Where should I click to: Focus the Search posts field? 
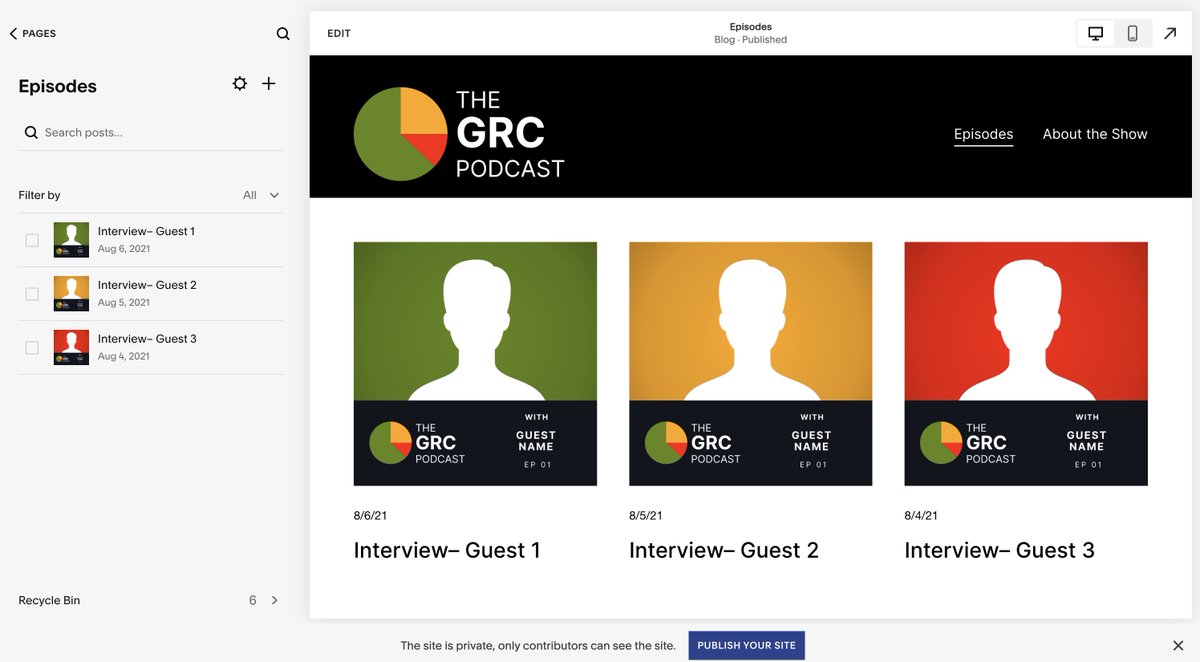click(x=150, y=132)
